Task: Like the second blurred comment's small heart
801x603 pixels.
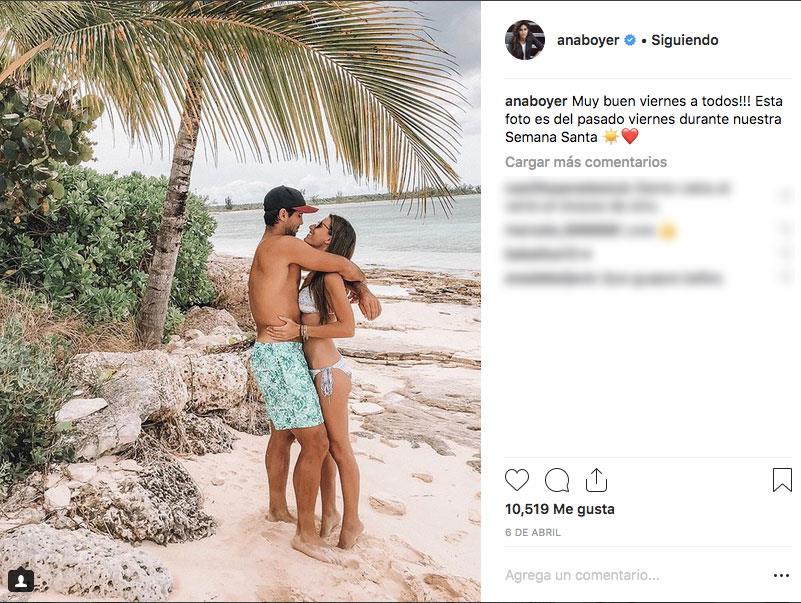Action: [x=785, y=229]
